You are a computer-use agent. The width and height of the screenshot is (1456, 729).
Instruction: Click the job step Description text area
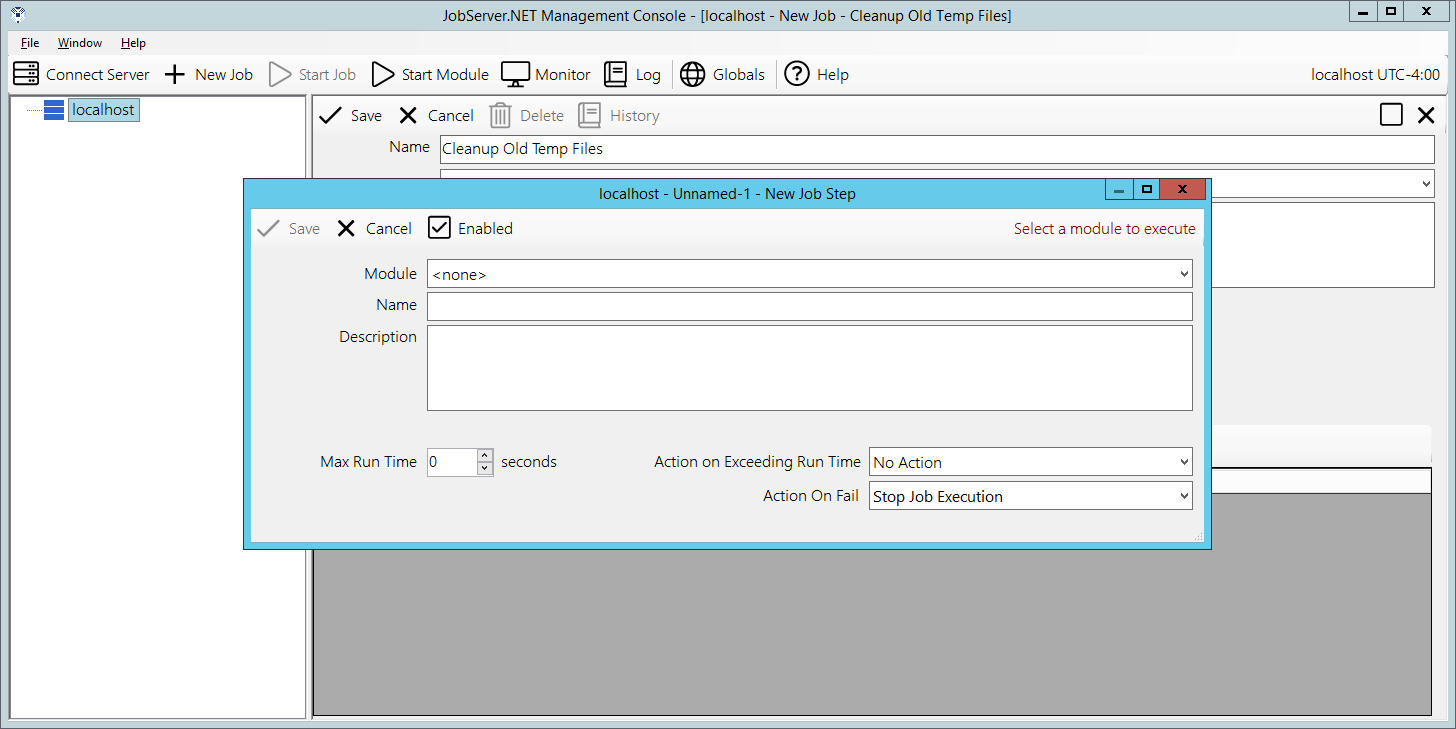point(809,367)
